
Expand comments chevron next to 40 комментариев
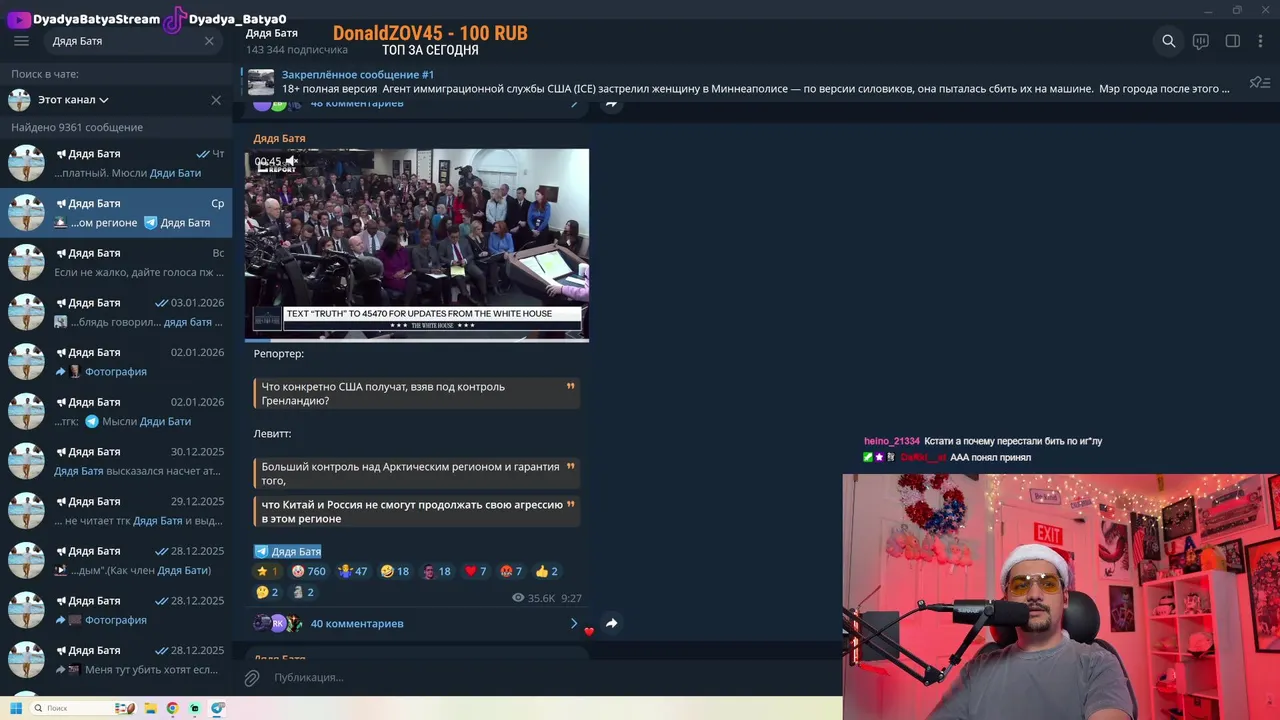click(x=574, y=623)
